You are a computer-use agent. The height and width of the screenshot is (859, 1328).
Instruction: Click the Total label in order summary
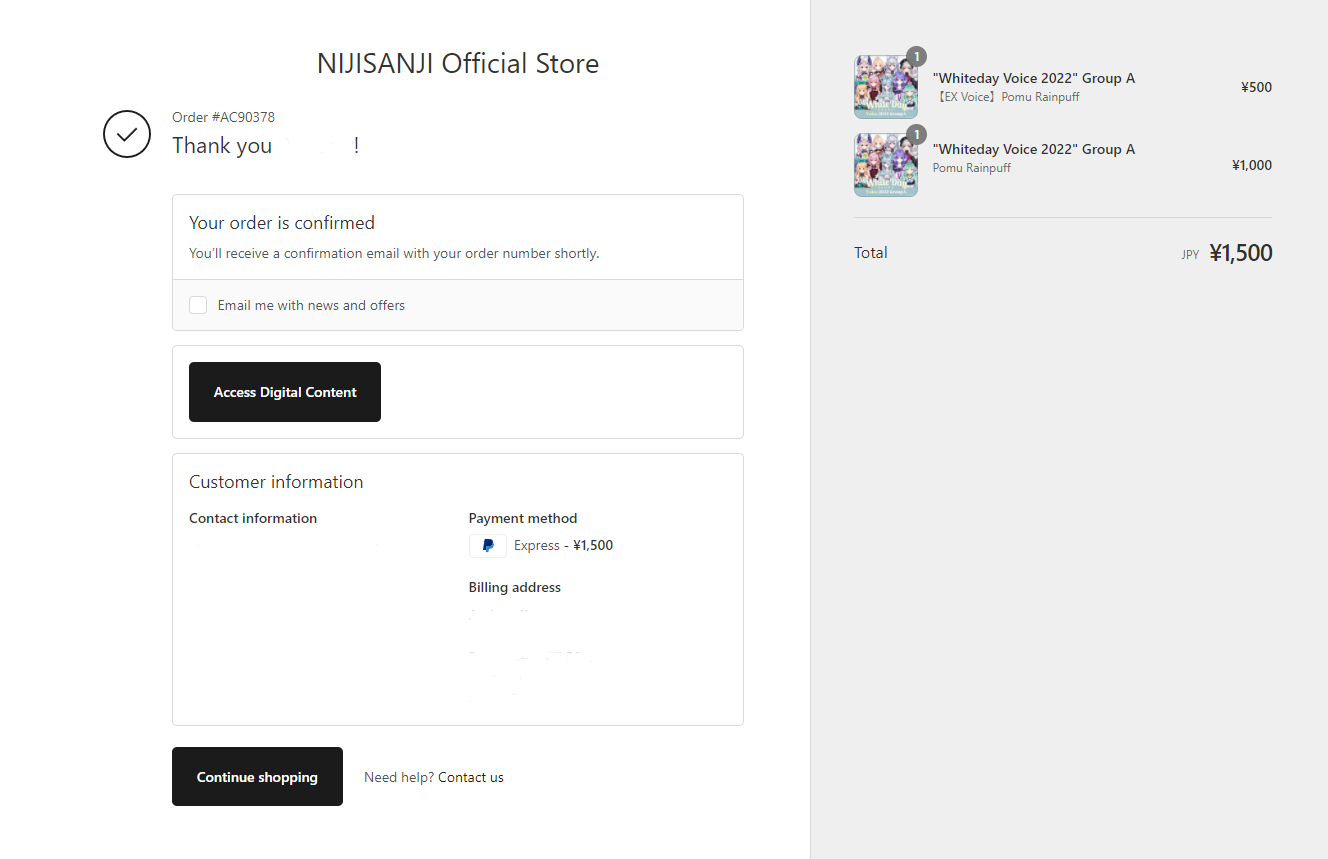coord(871,252)
